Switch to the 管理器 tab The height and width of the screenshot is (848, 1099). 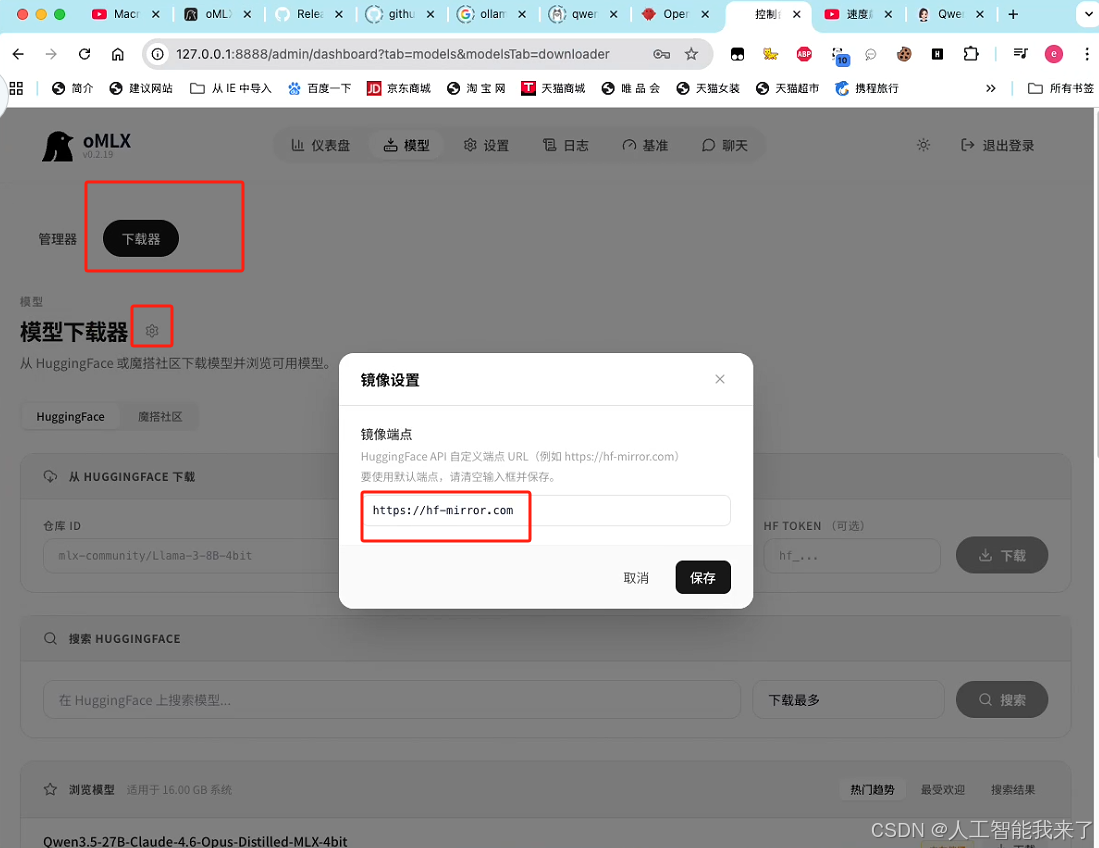pos(57,239)
